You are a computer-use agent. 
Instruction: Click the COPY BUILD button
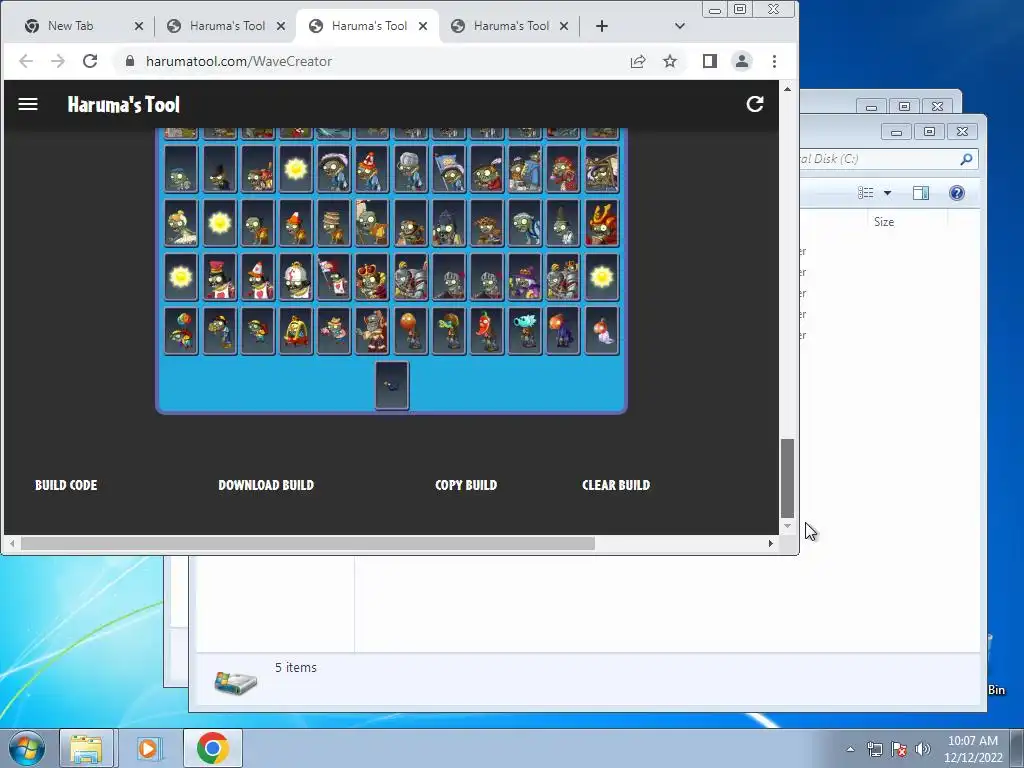[466, 485]
